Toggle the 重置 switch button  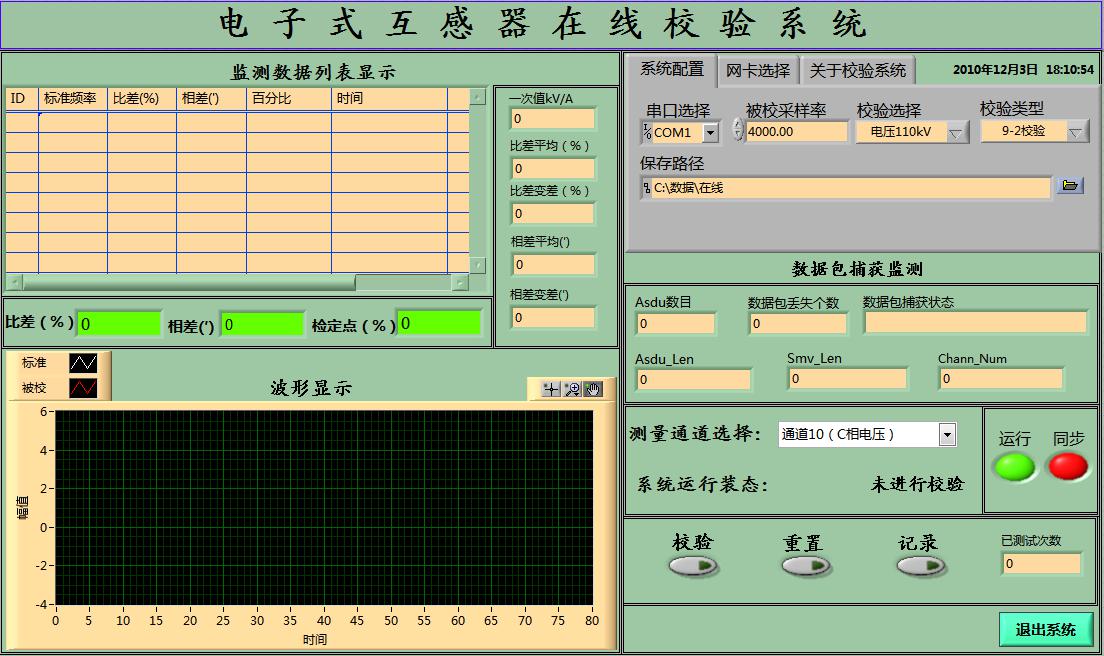coord(805,565)
